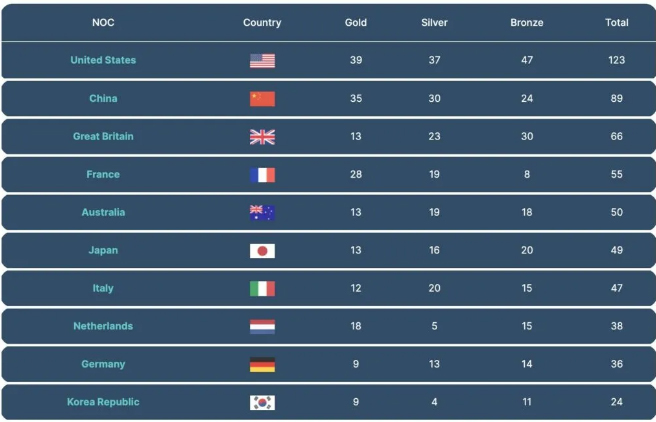This screenshot has width=656, height=422.
Task: Click the Germany flag icon
Action: click(262, 365)
